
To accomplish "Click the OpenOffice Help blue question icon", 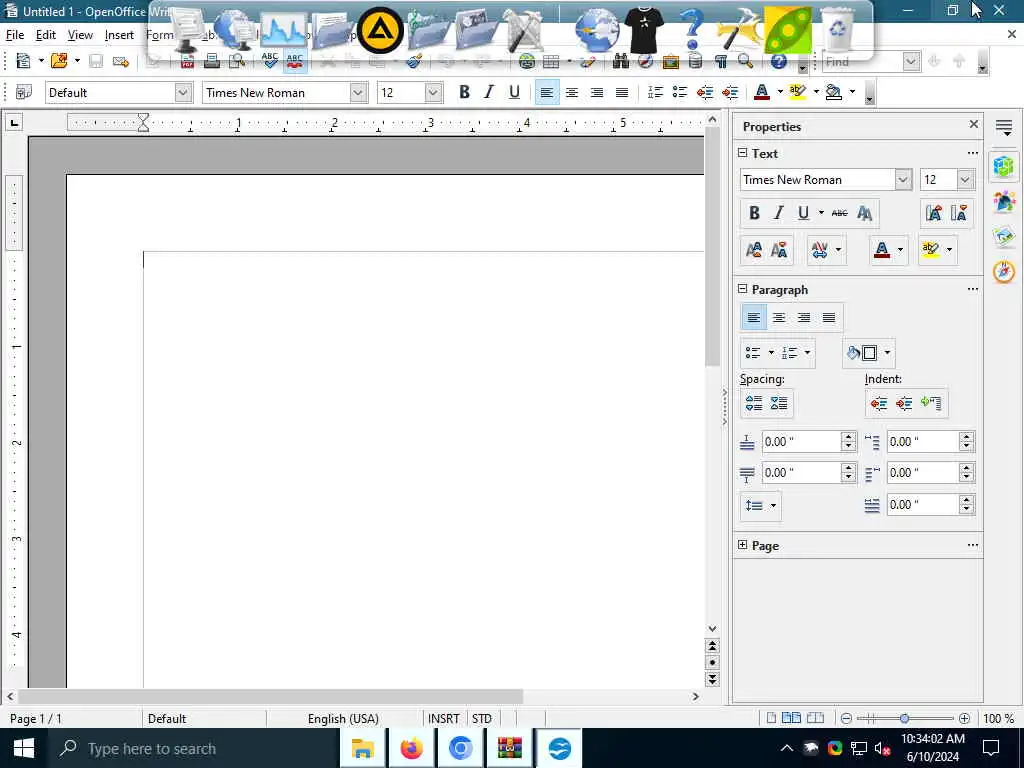I will pos(778,61).
